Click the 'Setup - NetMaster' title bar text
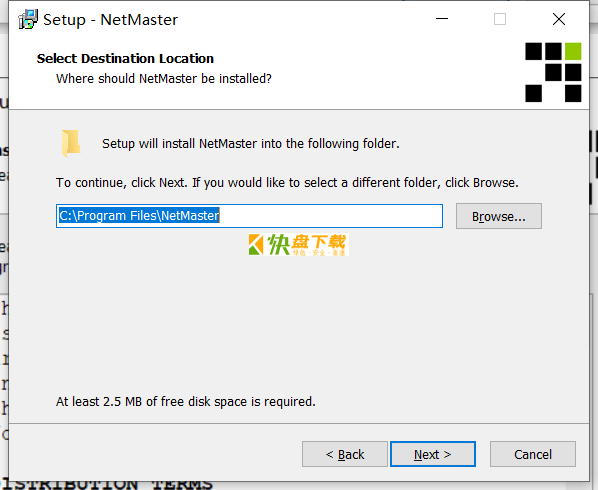Screen dimensions: 598x490 click(x=110, y=20)
